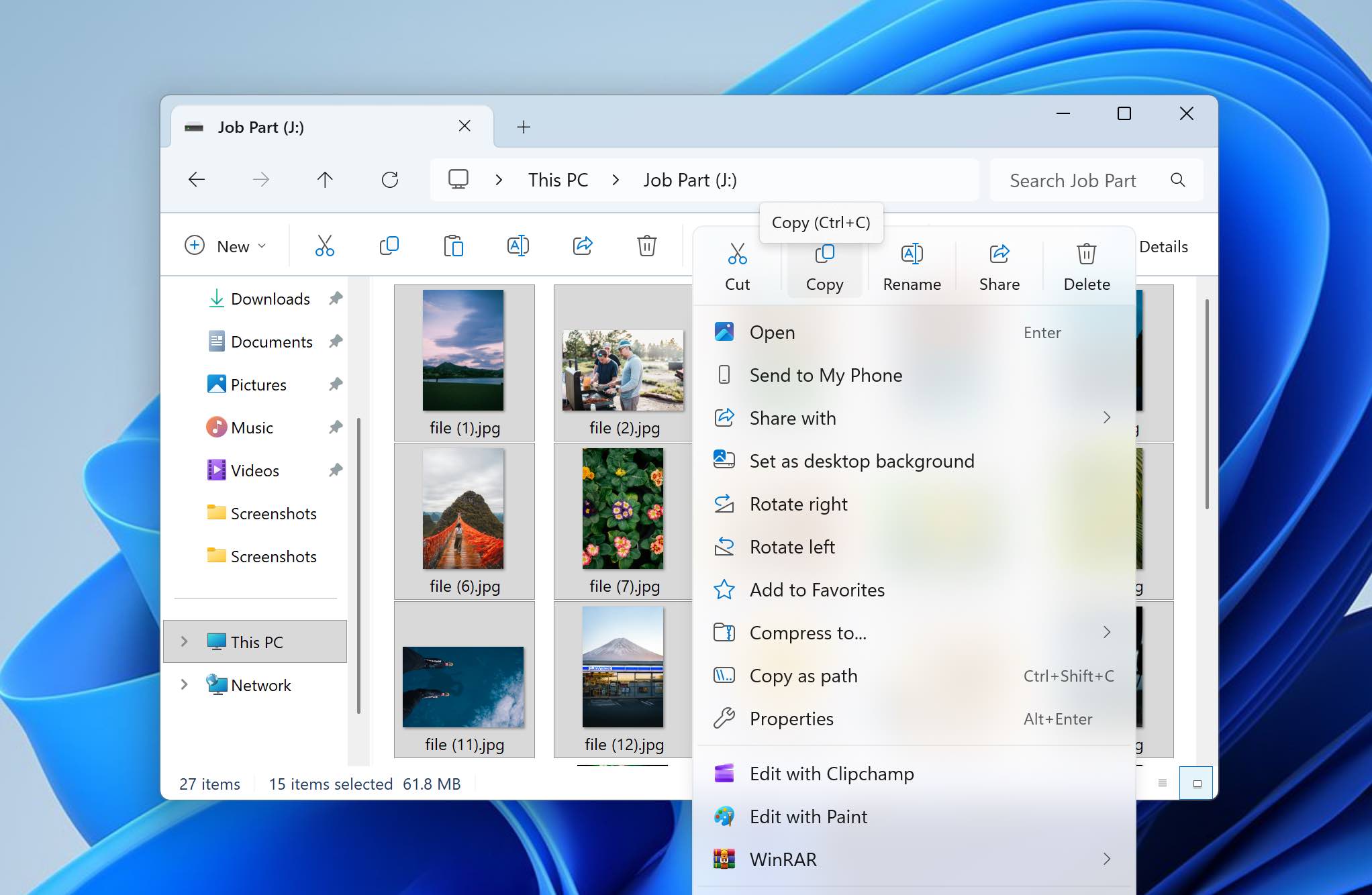Unpin Downloads from Quick Access

[335, 298]
